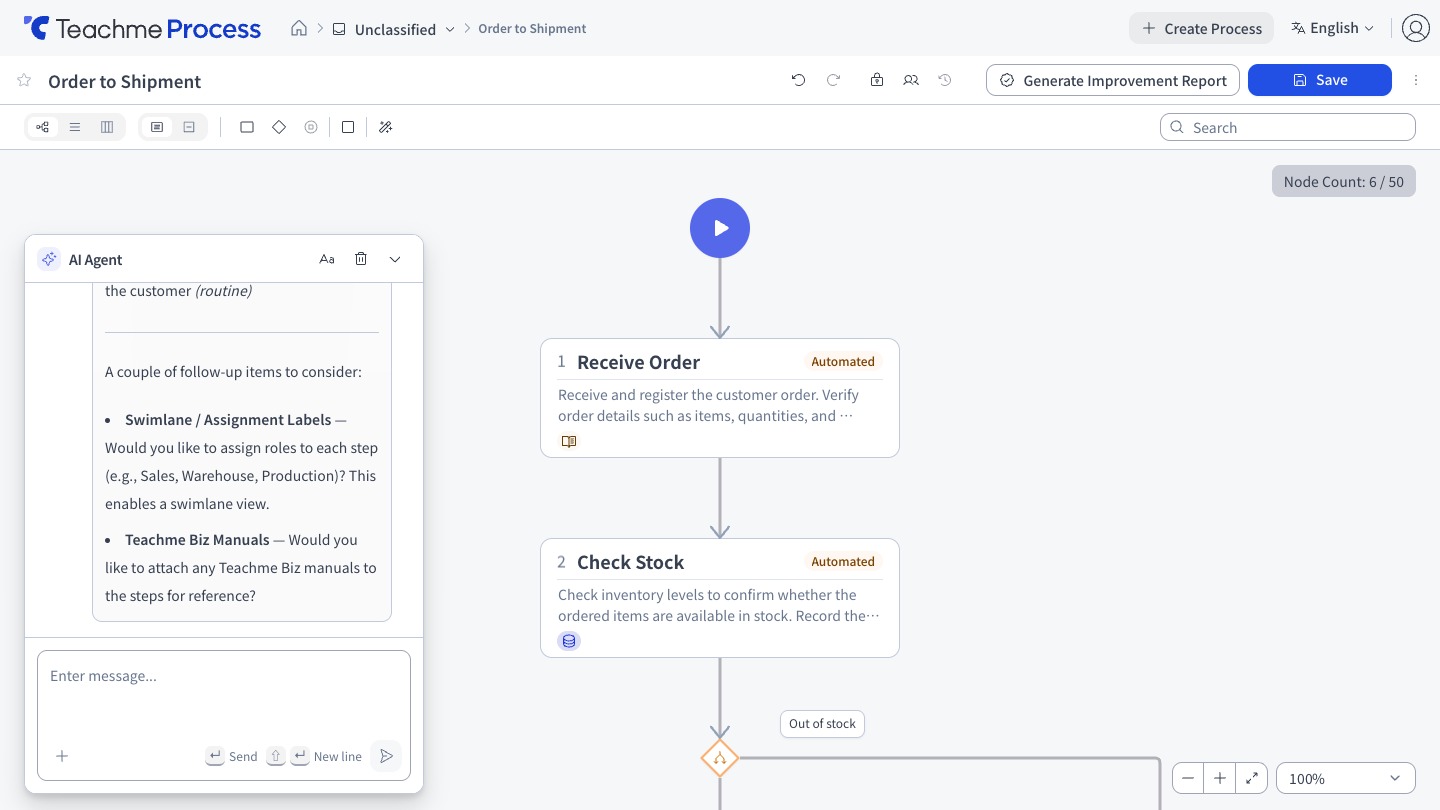Screen dimensions: 1440x810
Task: Click the plus attach icon in message box
Action: click(62, 756)
